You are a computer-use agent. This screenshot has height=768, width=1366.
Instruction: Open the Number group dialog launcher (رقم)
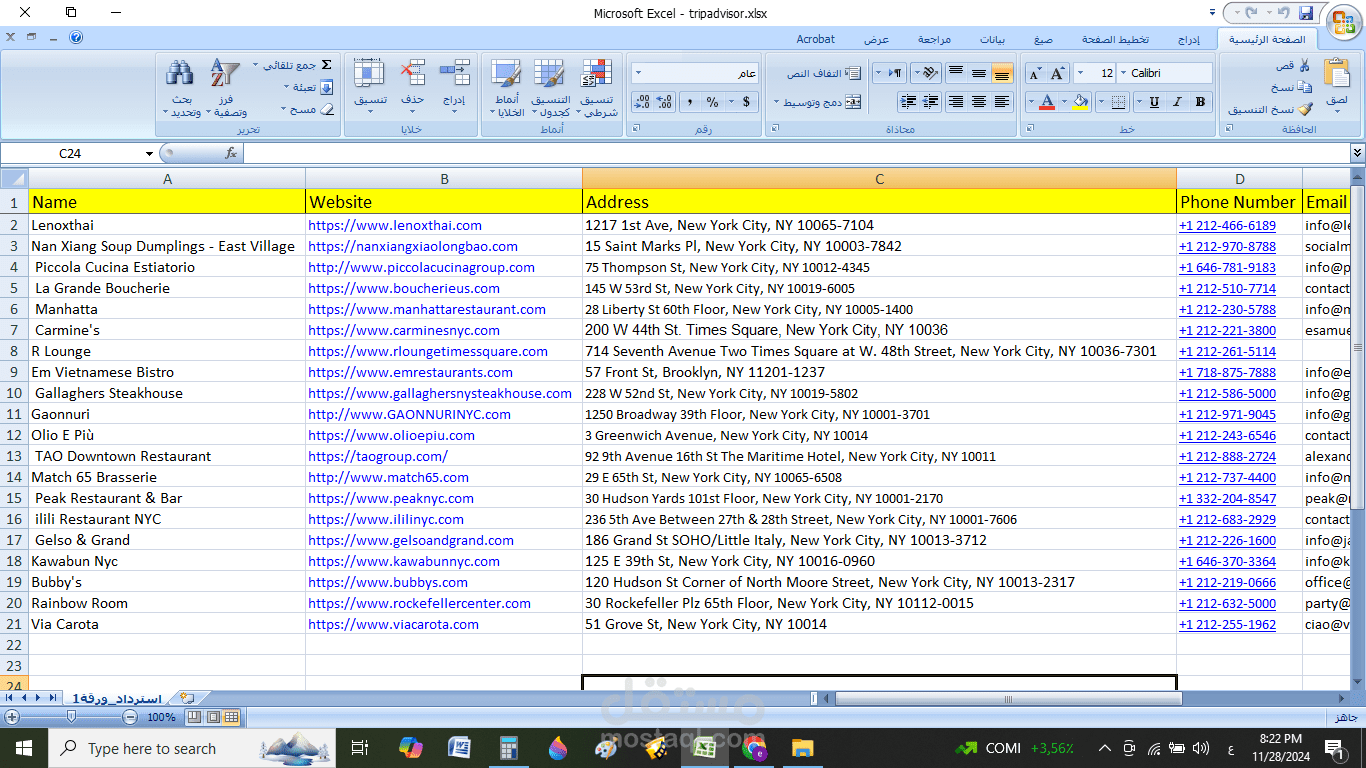(x=637, y=129)
